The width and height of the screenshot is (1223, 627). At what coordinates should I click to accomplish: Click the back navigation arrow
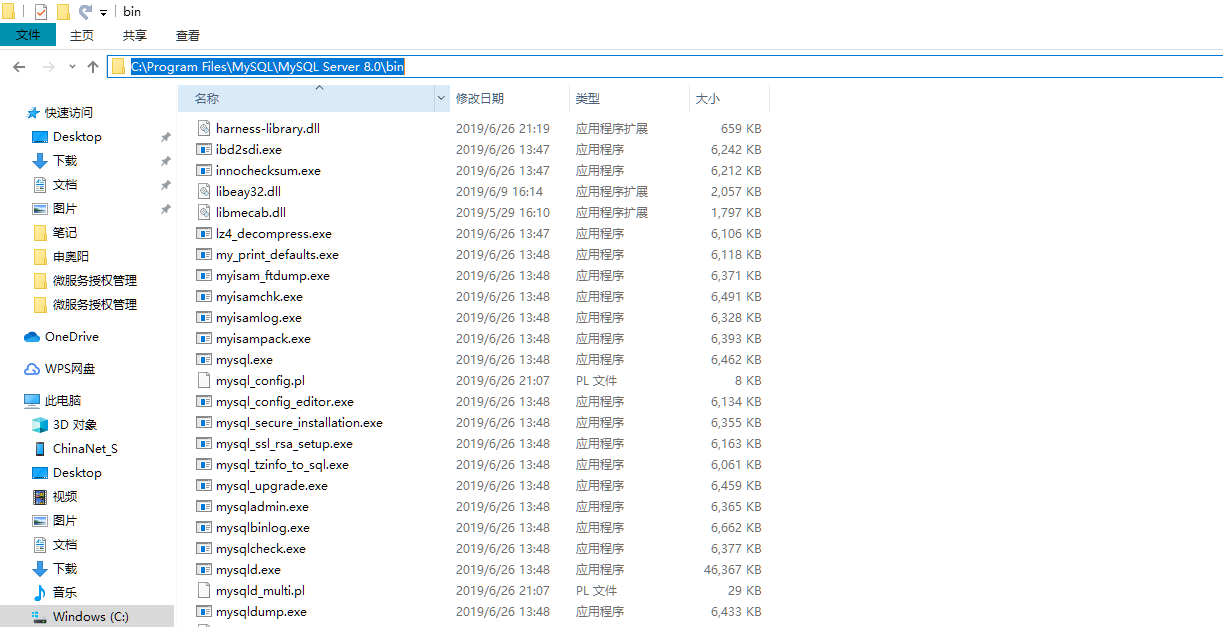[x=18, y=66]
